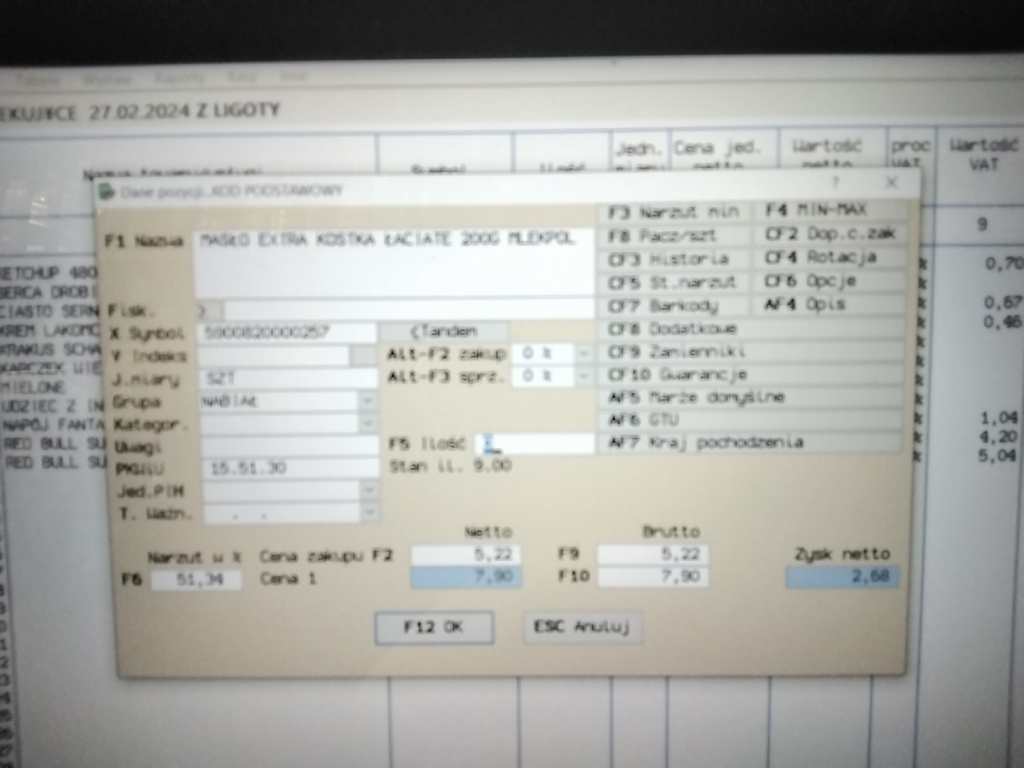Image resolution: width=1024 pixels, height=768 pixels.
Task: Focus the F1 Nazwa product name field
Action: (394, 262)
